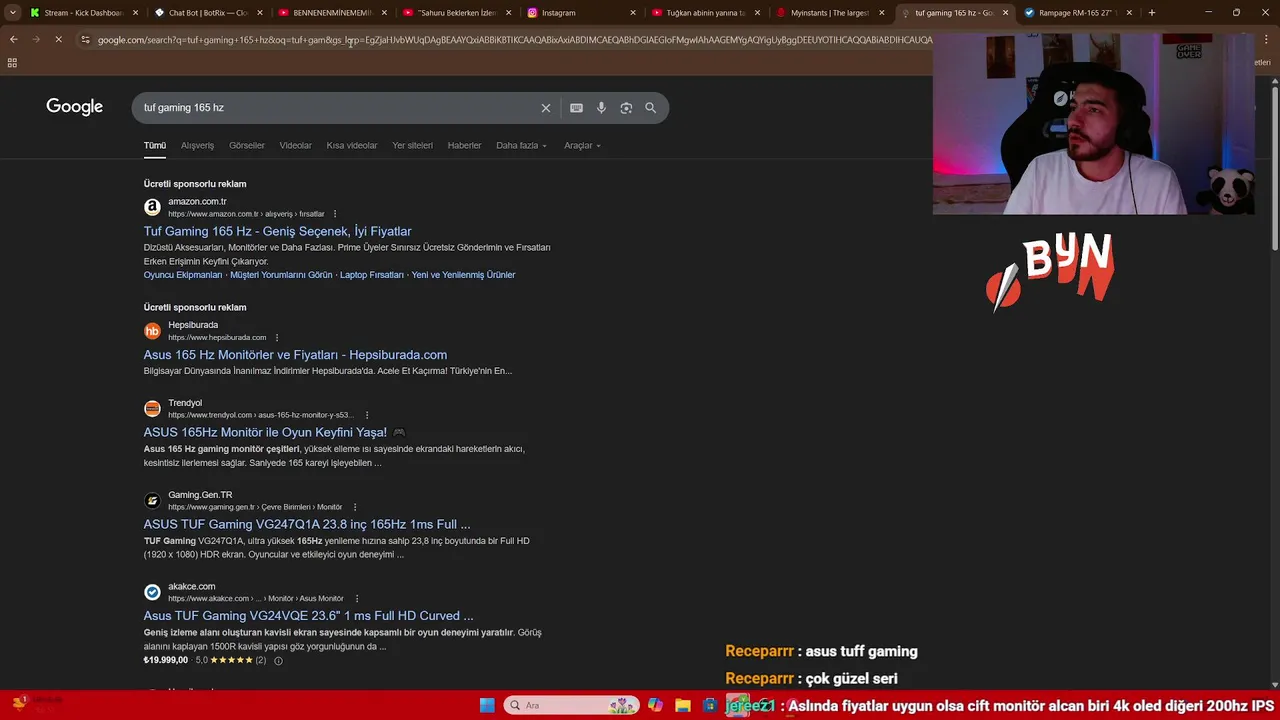Click the Gaming.Gen.TR favicon

click(x=152, y=500)
